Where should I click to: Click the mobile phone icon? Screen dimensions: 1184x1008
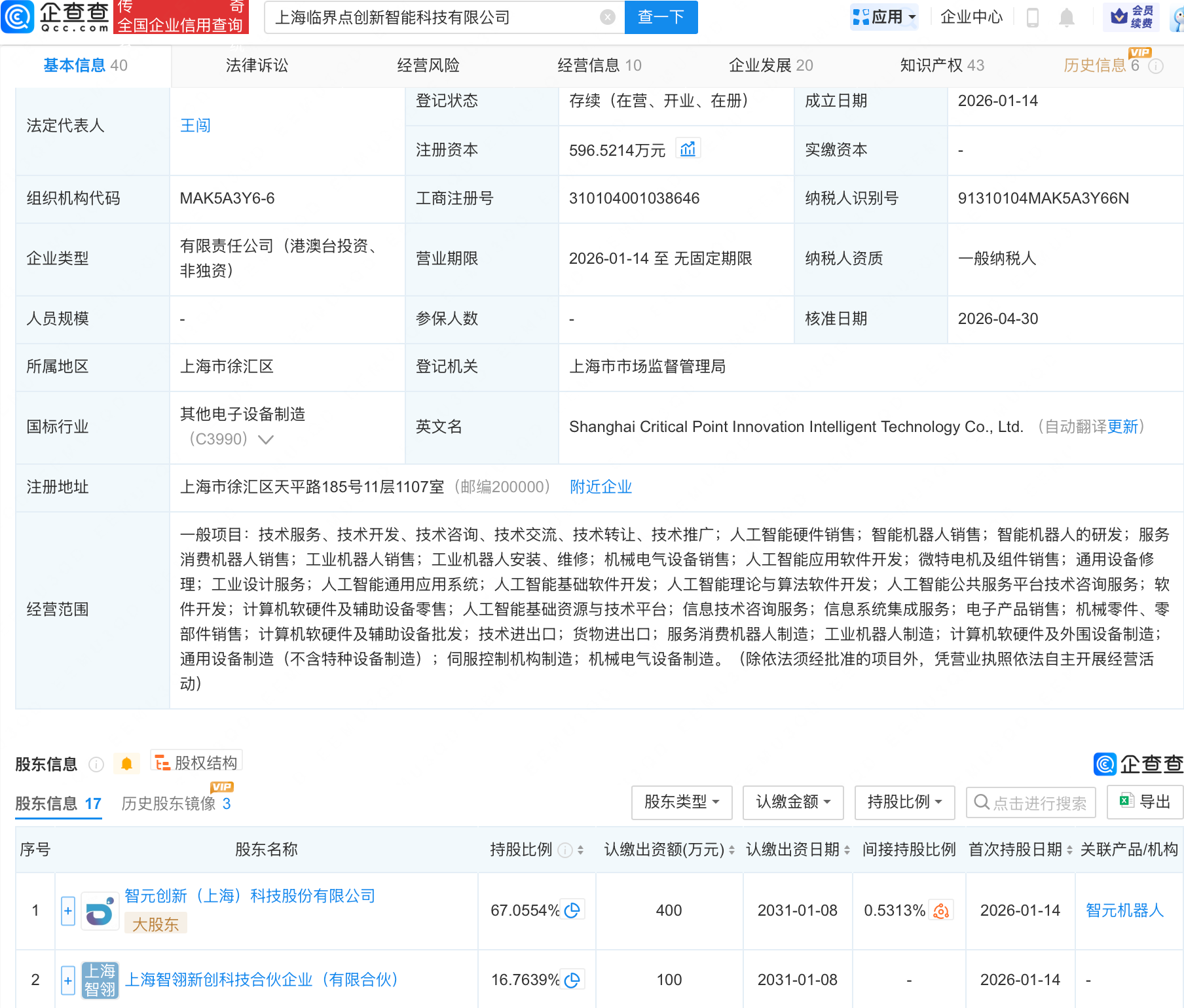coord(1033,18)
